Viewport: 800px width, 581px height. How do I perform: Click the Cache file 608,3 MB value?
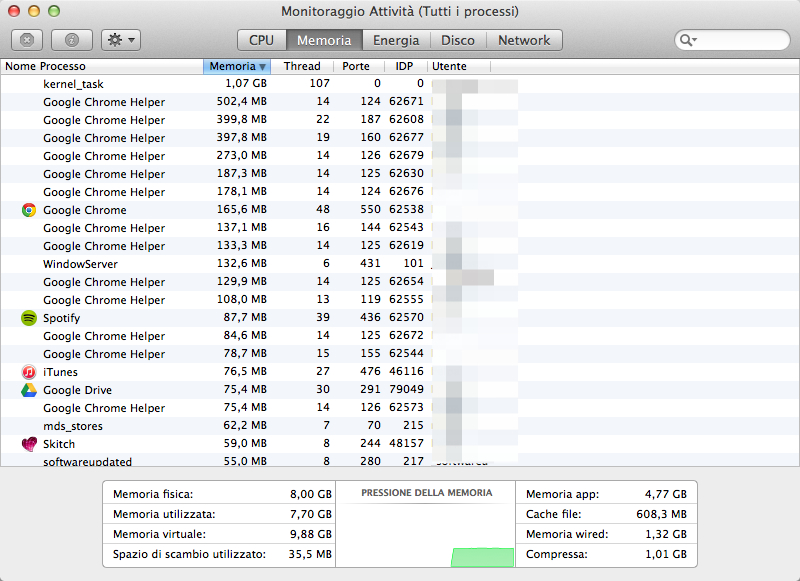[x=661, y=514]
